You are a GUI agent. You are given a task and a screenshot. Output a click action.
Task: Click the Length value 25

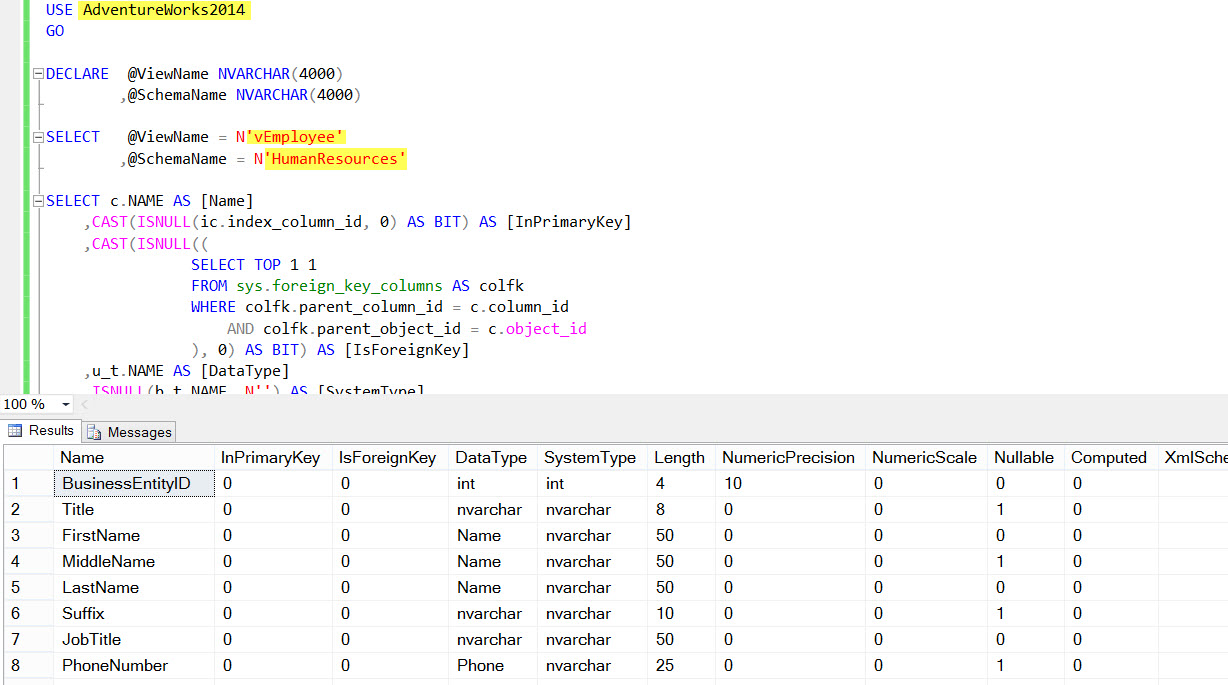[x=681, y=666]
